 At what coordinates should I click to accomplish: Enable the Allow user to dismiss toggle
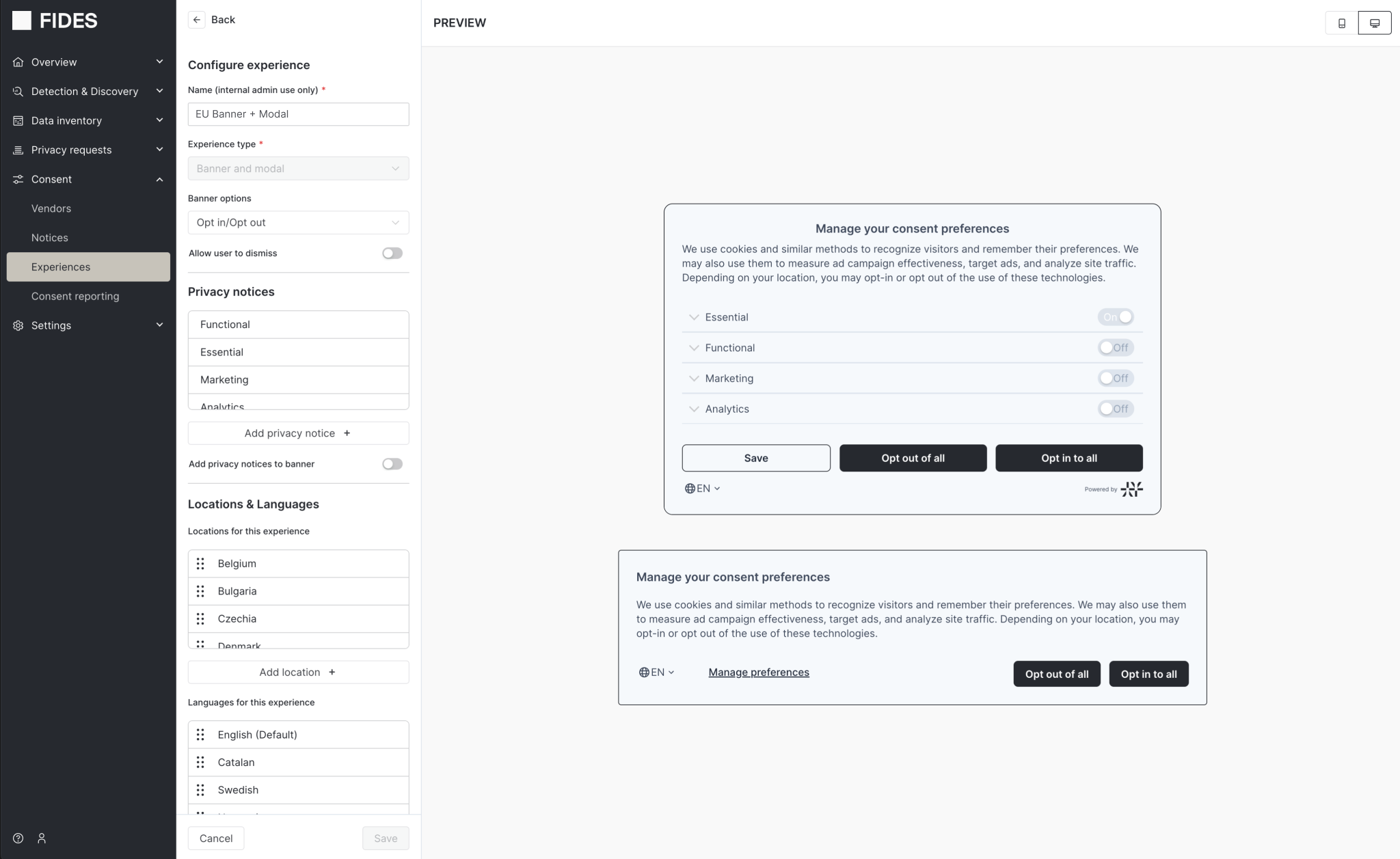point(392,253)
